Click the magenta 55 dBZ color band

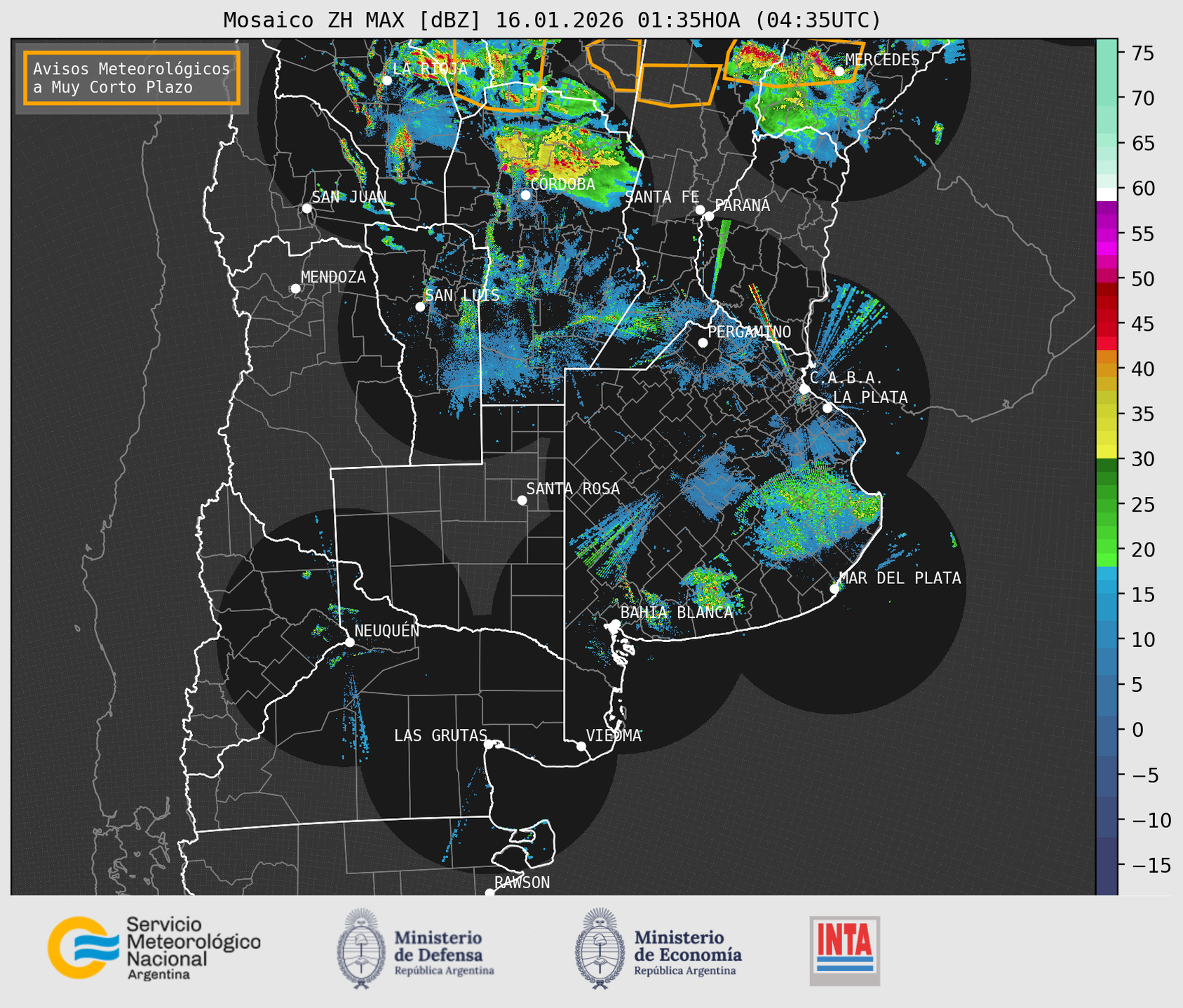(x=1107, y=233)
